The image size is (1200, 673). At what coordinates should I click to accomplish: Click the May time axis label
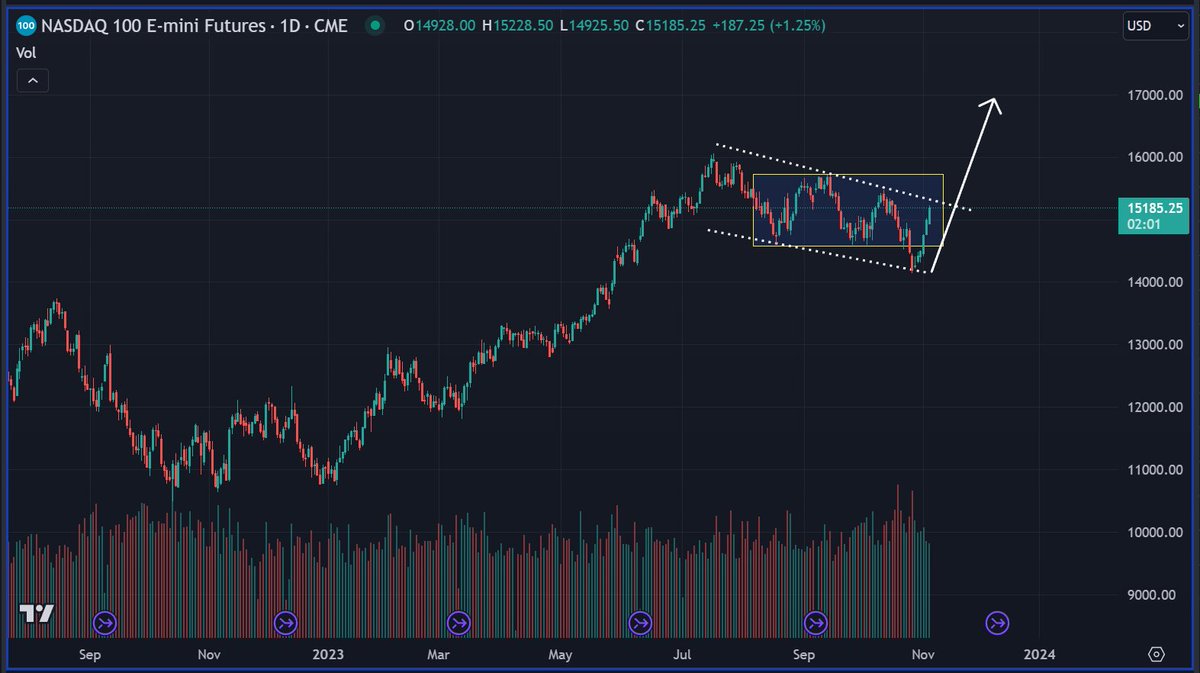pyautogui.click(x=560, y=655)
